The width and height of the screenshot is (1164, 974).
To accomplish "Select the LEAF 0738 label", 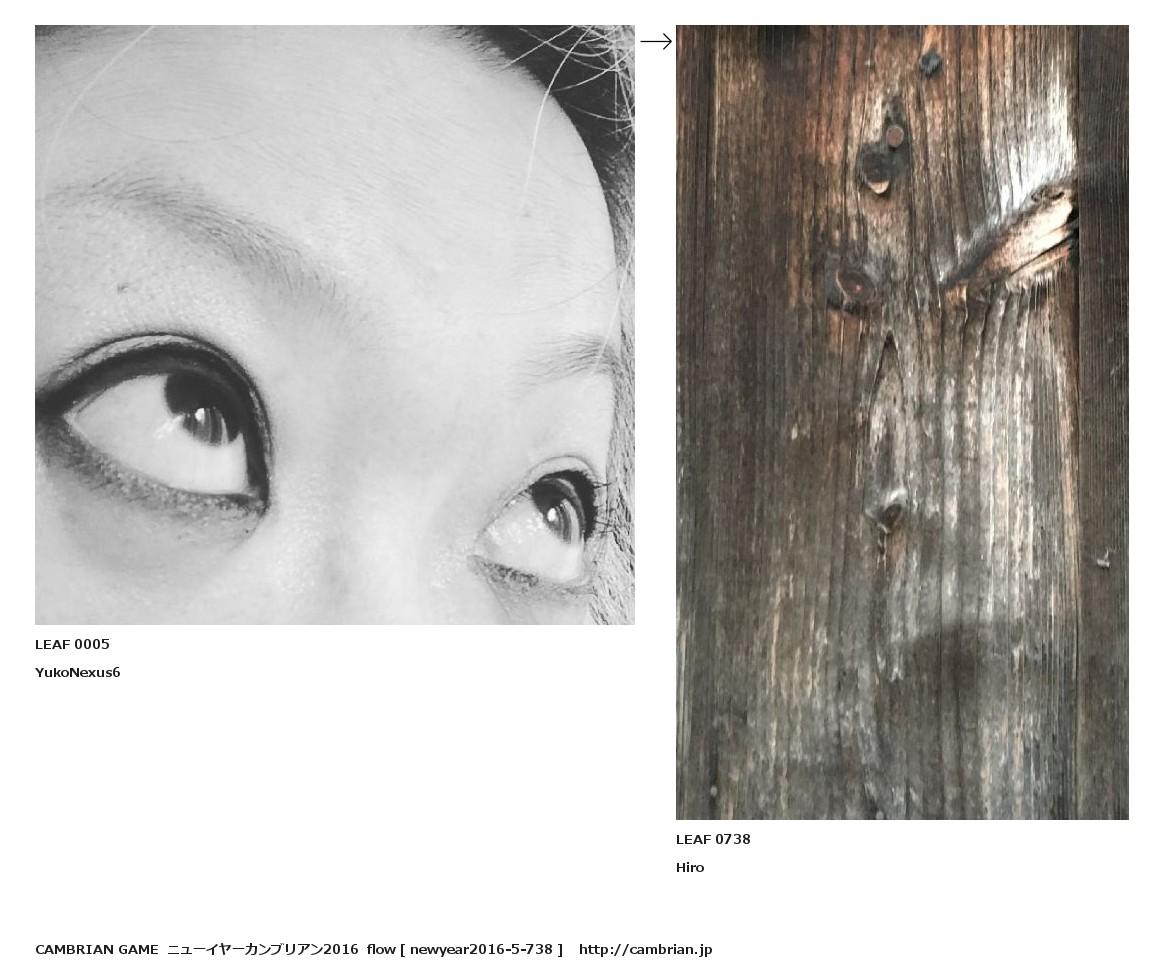I will (713, 840).
